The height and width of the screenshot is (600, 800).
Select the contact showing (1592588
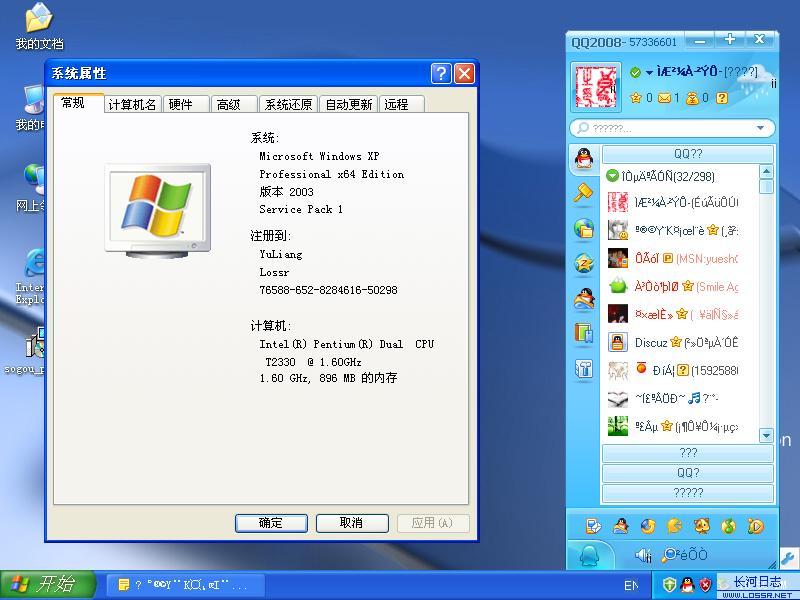680,370
